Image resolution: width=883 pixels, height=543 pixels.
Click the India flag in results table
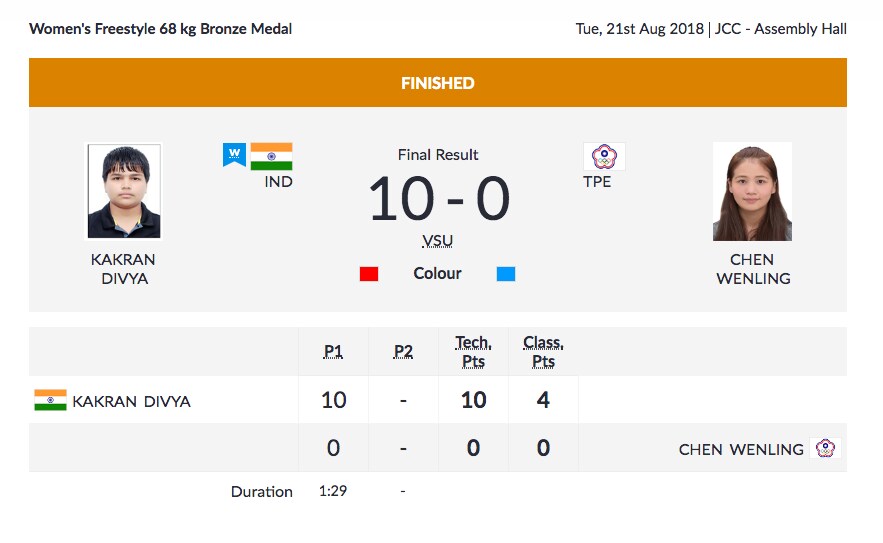[50, 401]
